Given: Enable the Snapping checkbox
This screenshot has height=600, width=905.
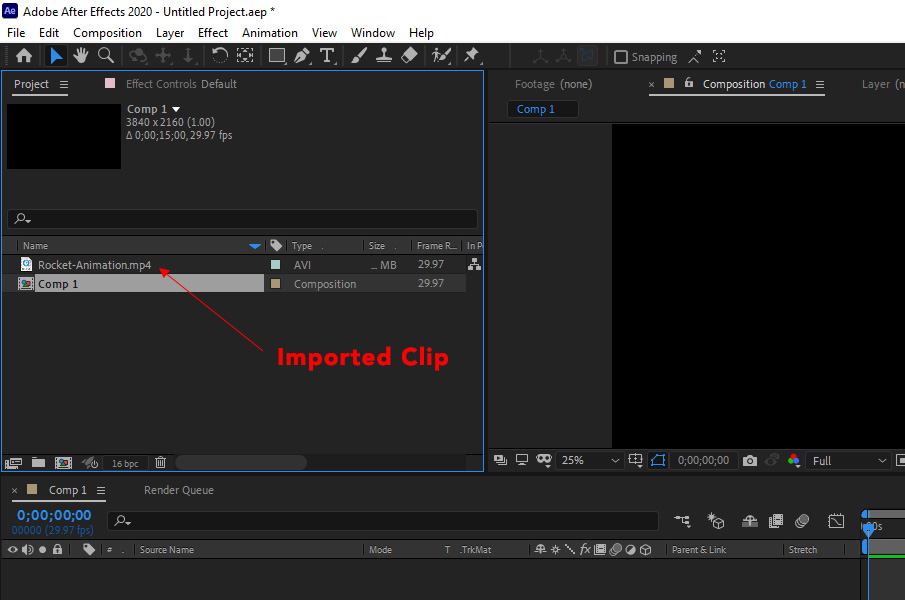Looking at the screenshot, I should coord(621,57).
